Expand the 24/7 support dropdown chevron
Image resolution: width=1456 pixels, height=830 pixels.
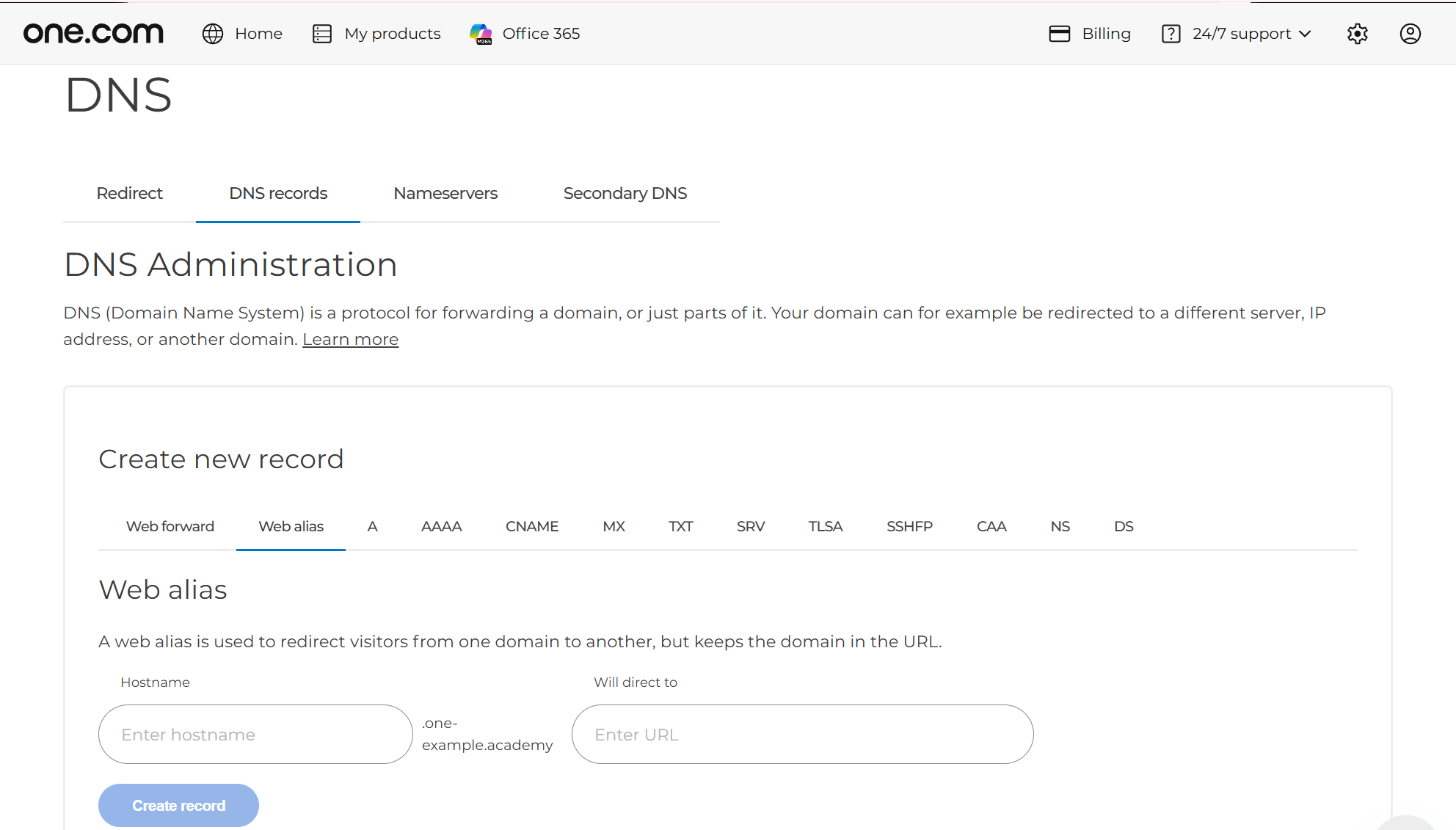click(1305, 34)
